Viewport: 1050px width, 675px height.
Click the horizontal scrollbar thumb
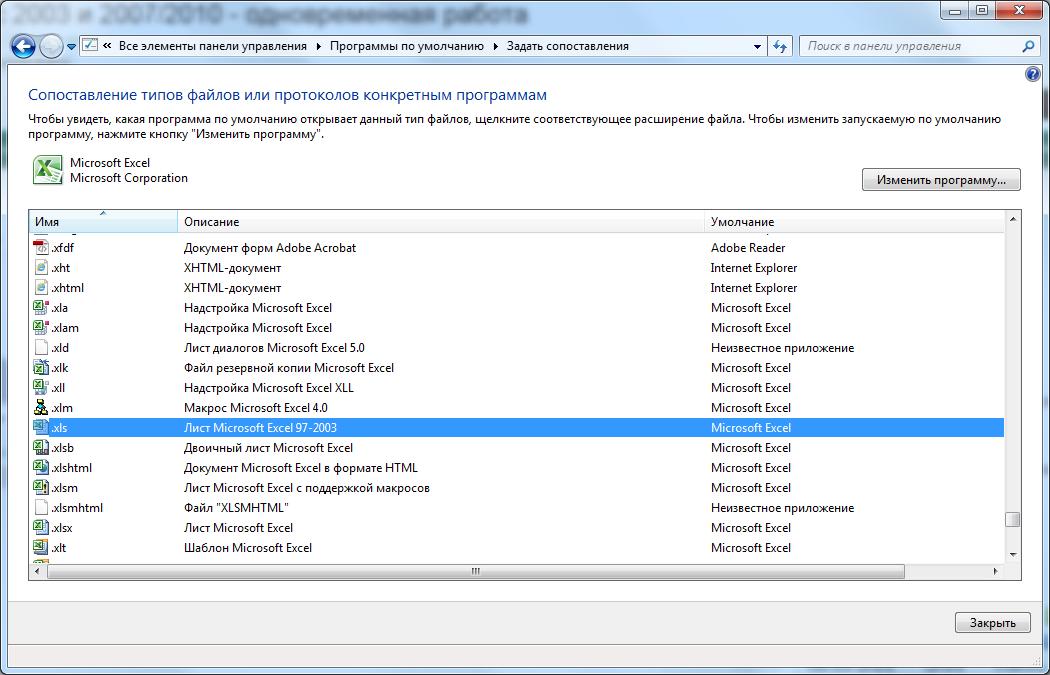click(x=475, y=571)
